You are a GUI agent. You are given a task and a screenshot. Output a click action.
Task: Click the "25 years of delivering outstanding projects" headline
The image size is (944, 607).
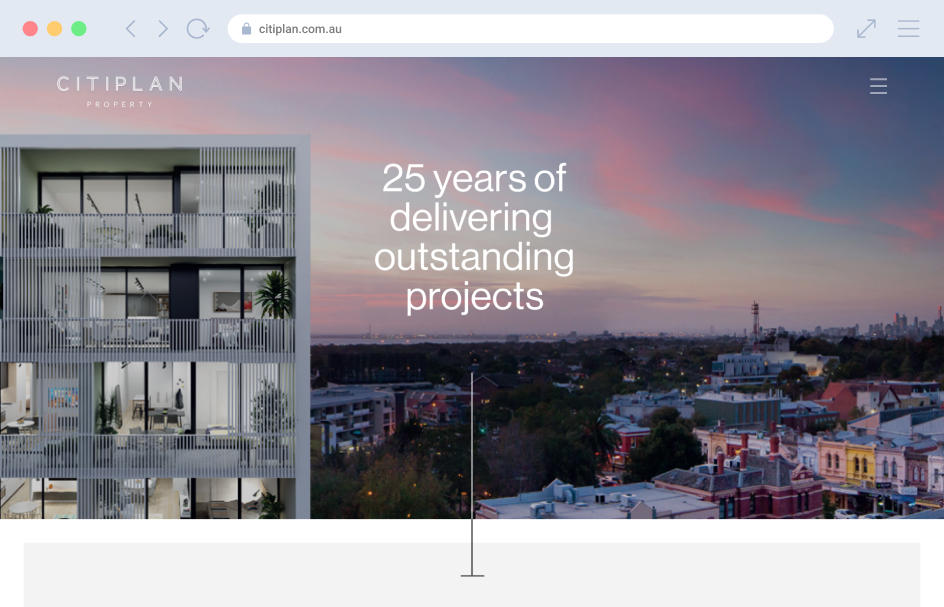pyautogui.click(x=474, y=237)
